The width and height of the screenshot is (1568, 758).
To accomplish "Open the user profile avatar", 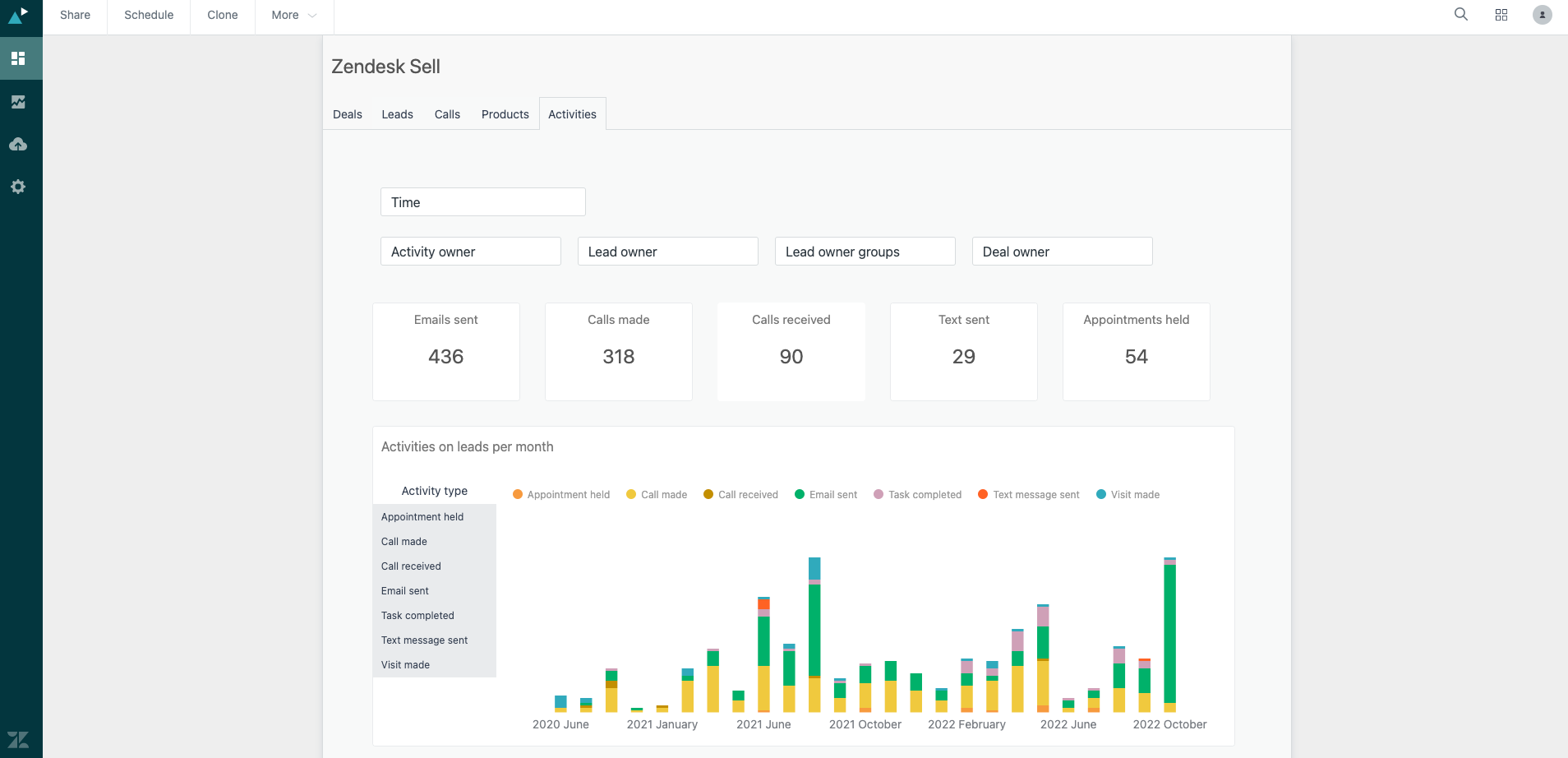I will (x=1542, y=15).
